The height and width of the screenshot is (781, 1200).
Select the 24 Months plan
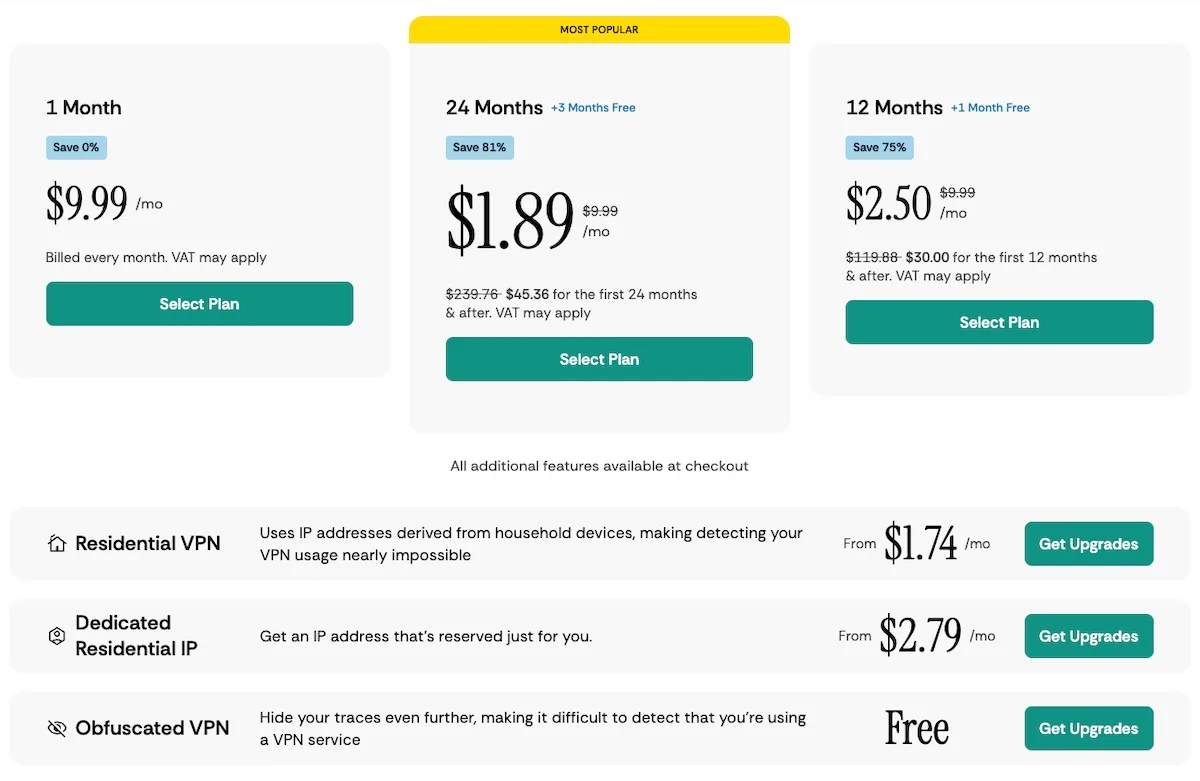599,359
